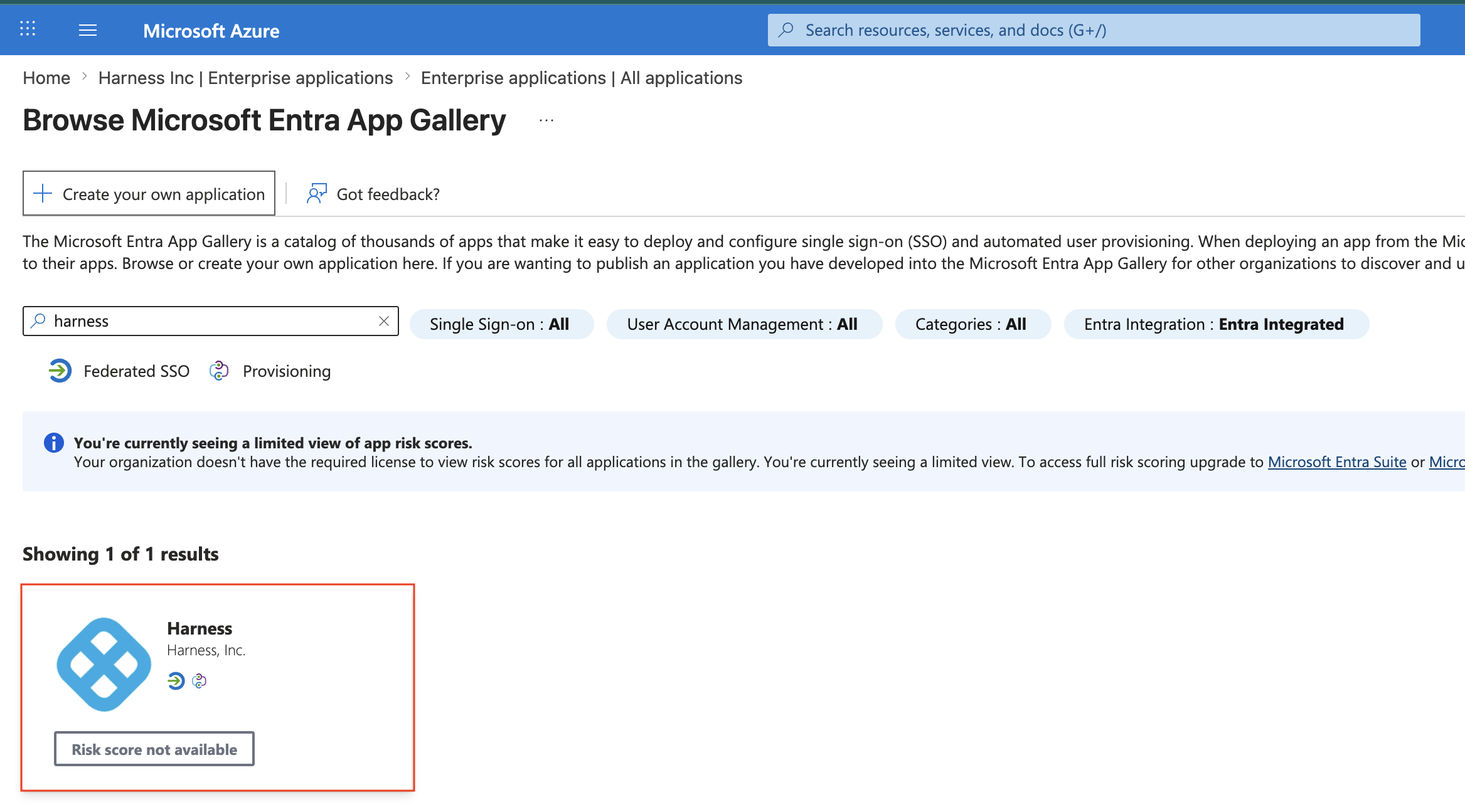Viewport: 1465px width, 812px height.
Task: Click Create your own application button
Action: click(149, 194)
